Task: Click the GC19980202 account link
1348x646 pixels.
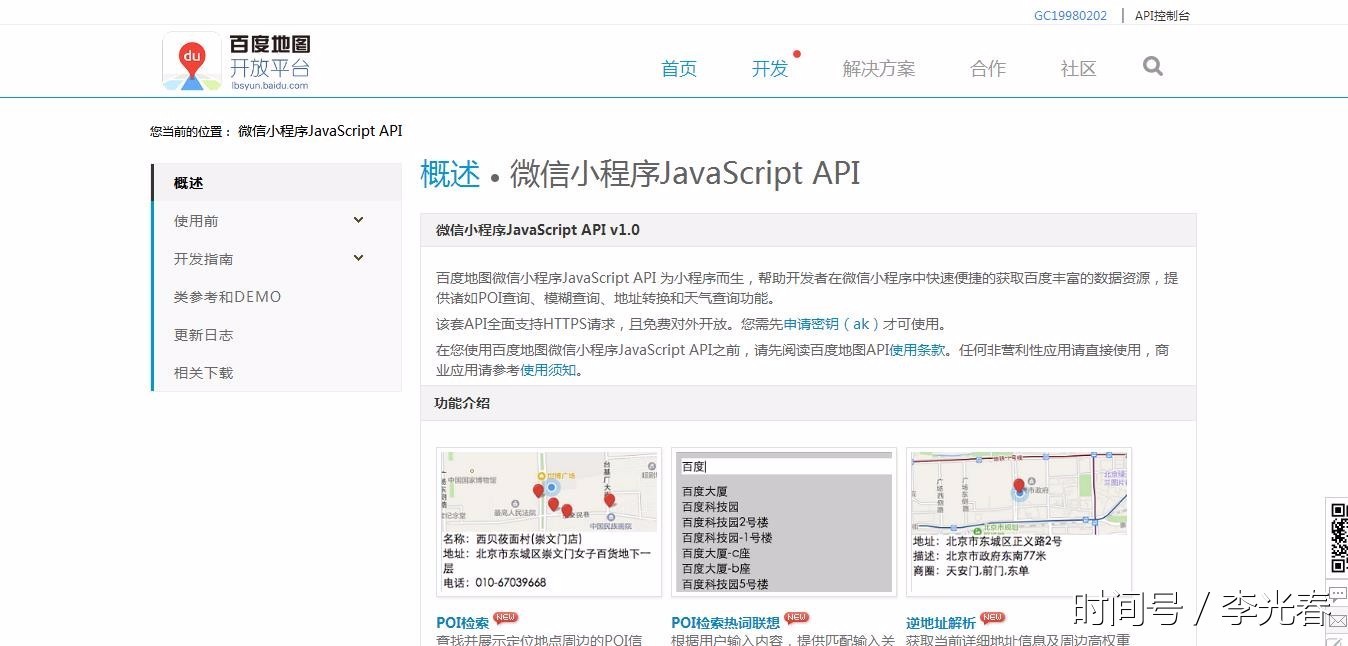Action: pyautogui.click(x=1069, y=15)
